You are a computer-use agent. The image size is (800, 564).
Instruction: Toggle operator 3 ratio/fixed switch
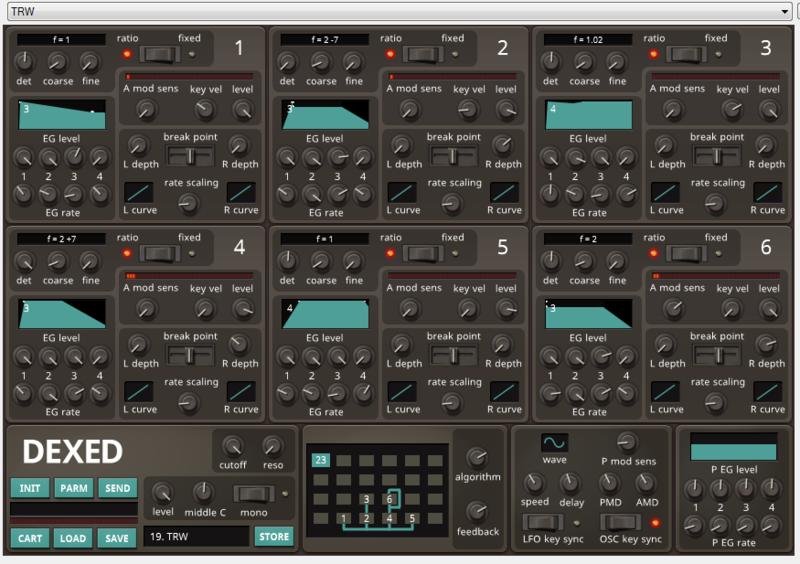click(x=686, y=54)
